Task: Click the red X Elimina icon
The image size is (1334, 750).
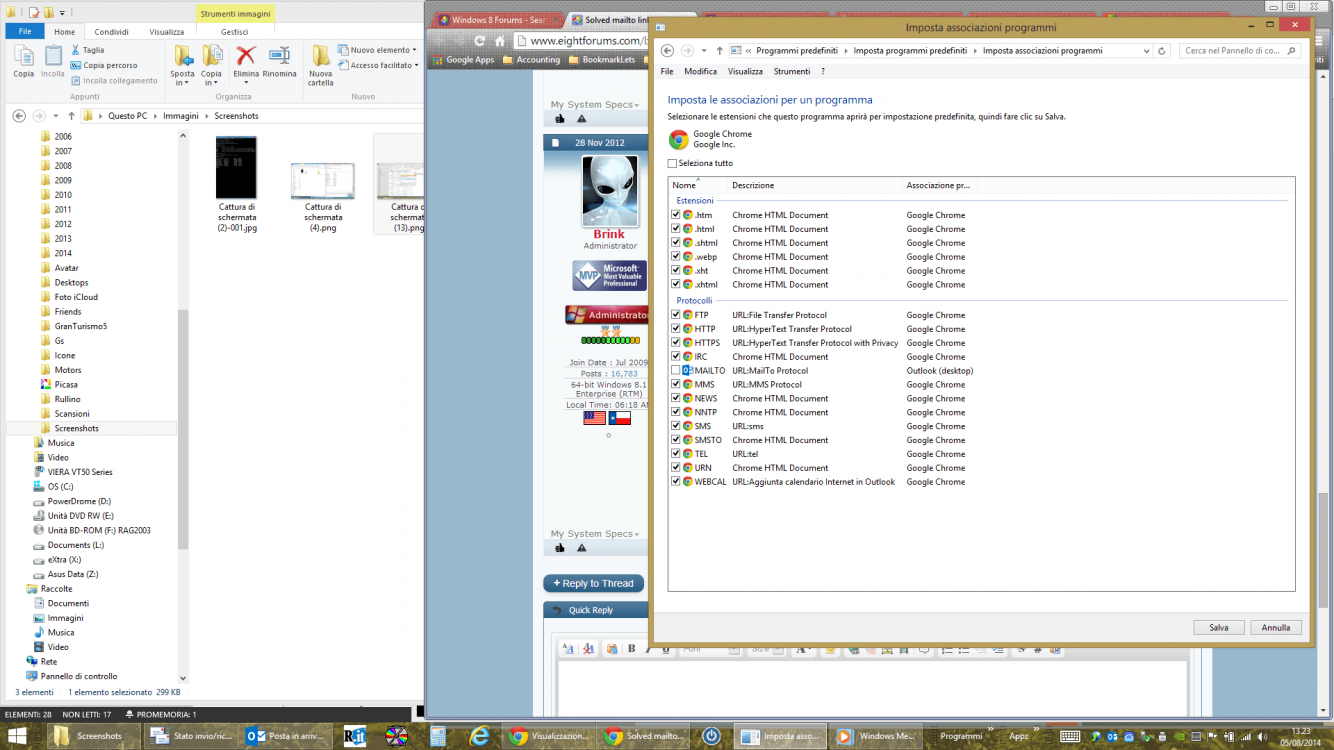Action: pyautogui.click(x=246, y=56)
